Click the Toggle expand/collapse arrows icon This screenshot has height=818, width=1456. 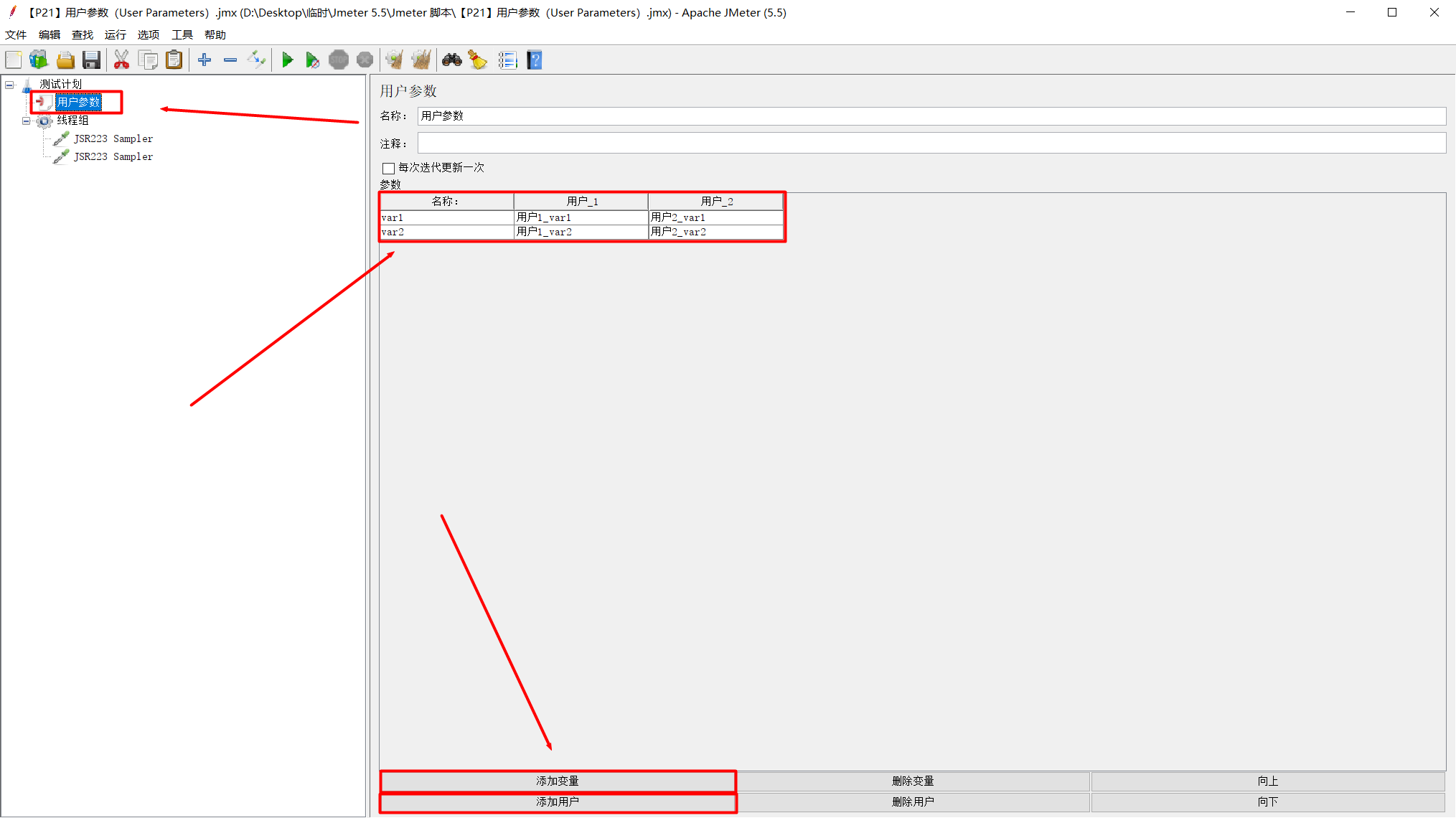point(256,60)
